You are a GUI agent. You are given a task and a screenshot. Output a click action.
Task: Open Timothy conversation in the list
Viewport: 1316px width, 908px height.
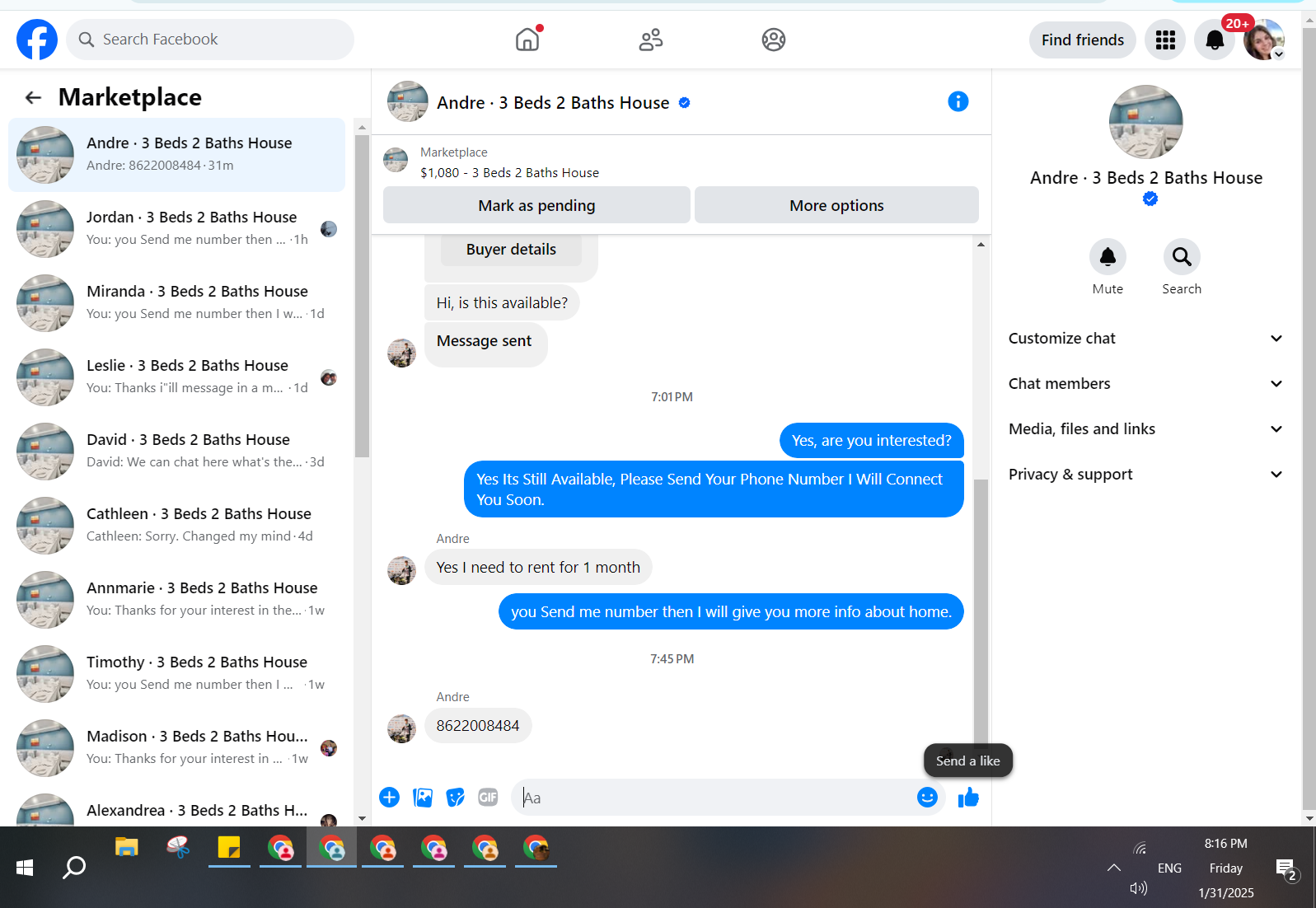[x=177, y=674]
